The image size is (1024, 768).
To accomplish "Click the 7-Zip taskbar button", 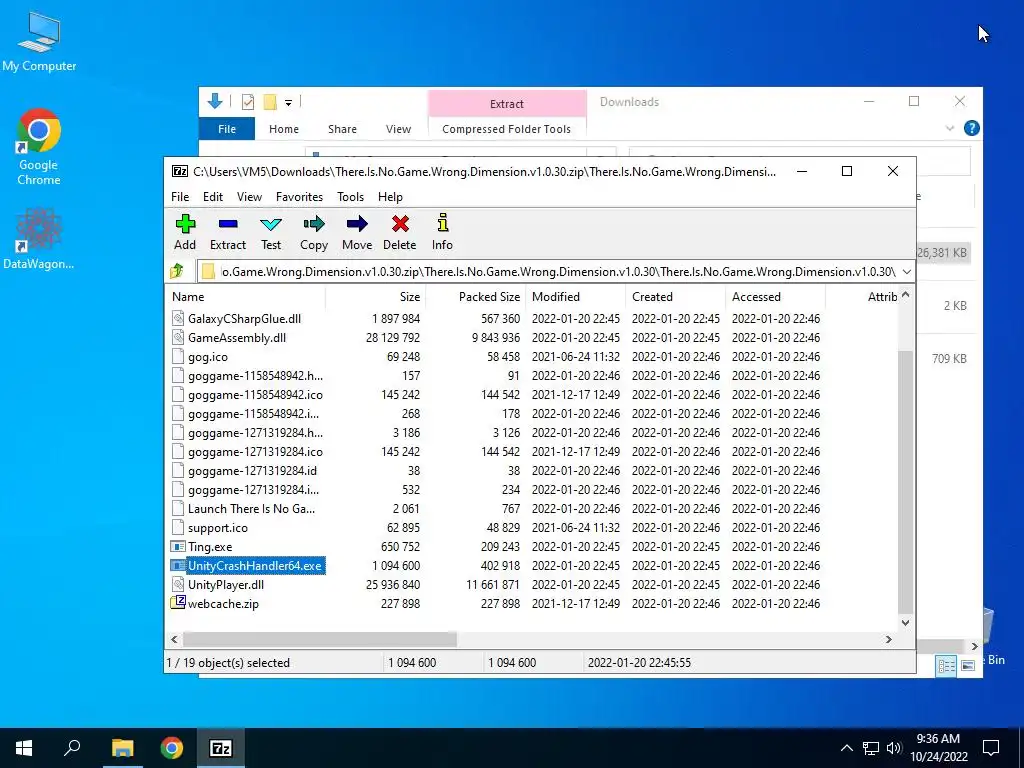I will (221, 748).
